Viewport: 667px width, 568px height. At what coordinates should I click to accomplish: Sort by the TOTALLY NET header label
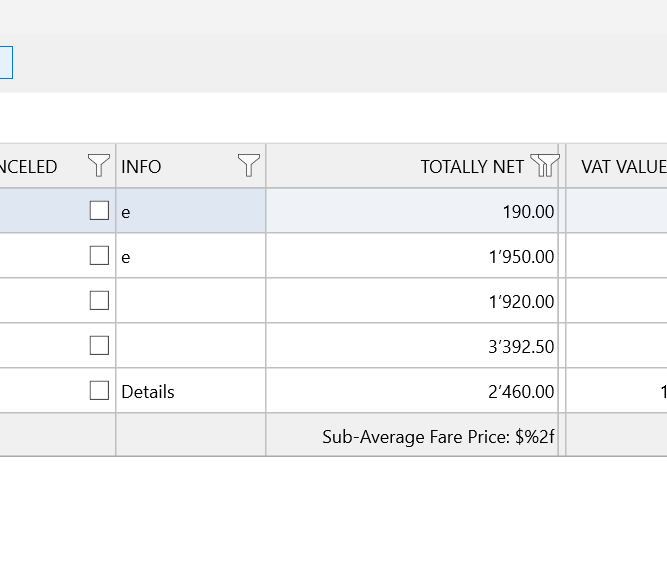pyautogui.click(x=471, y=167)
